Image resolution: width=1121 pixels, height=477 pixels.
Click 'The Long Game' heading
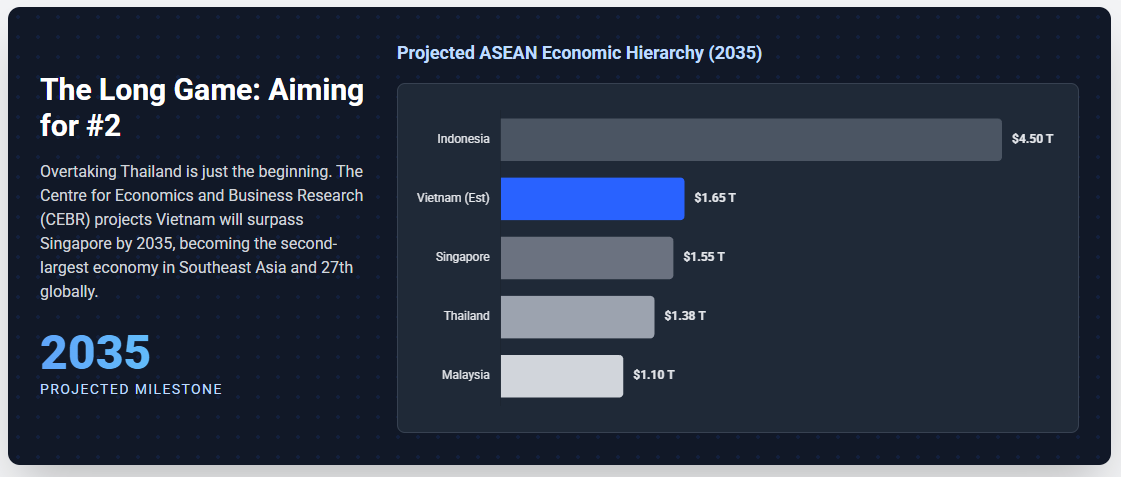(202, 108)
